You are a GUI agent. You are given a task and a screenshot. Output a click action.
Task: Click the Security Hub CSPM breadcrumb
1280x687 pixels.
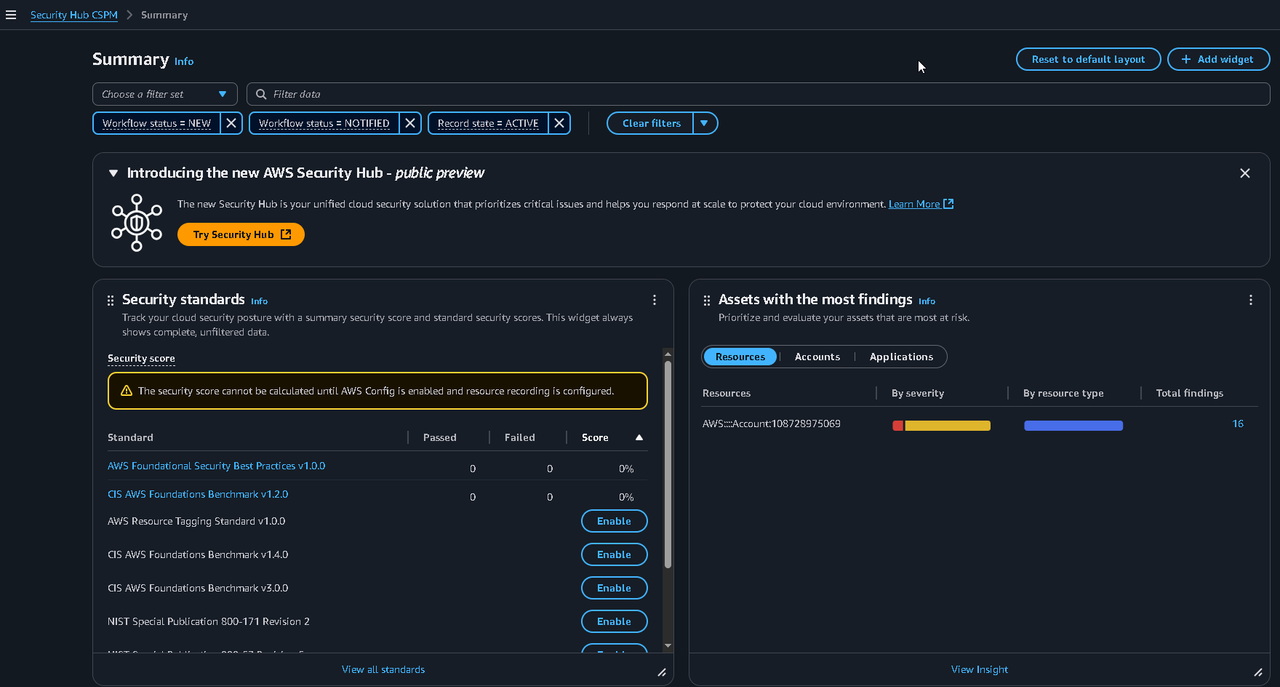74,15
